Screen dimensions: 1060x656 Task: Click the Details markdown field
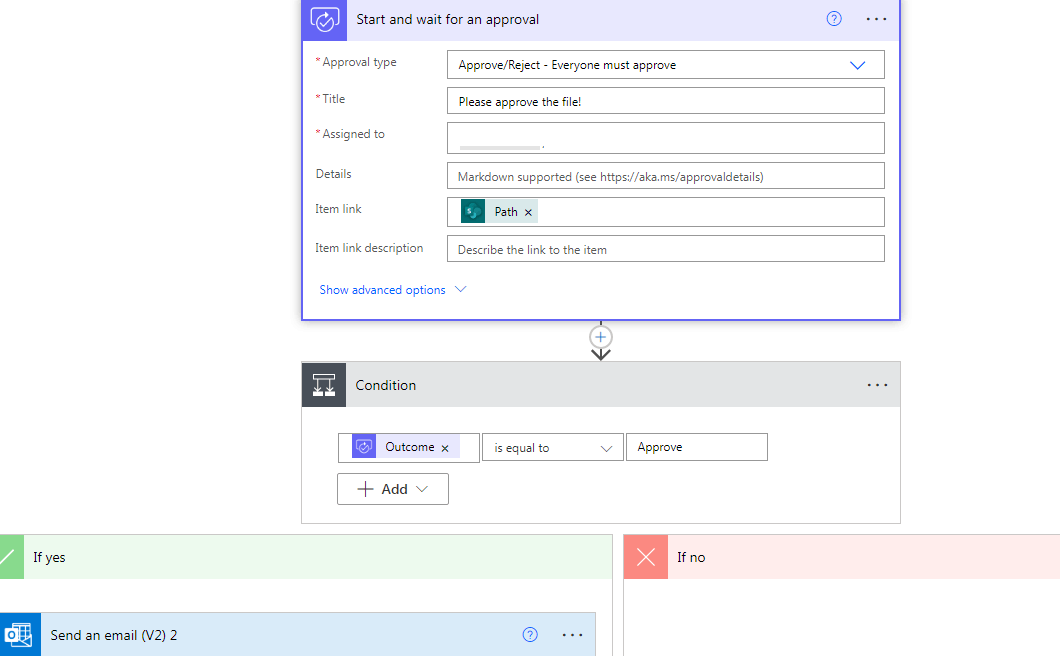(x=665, y=177)
